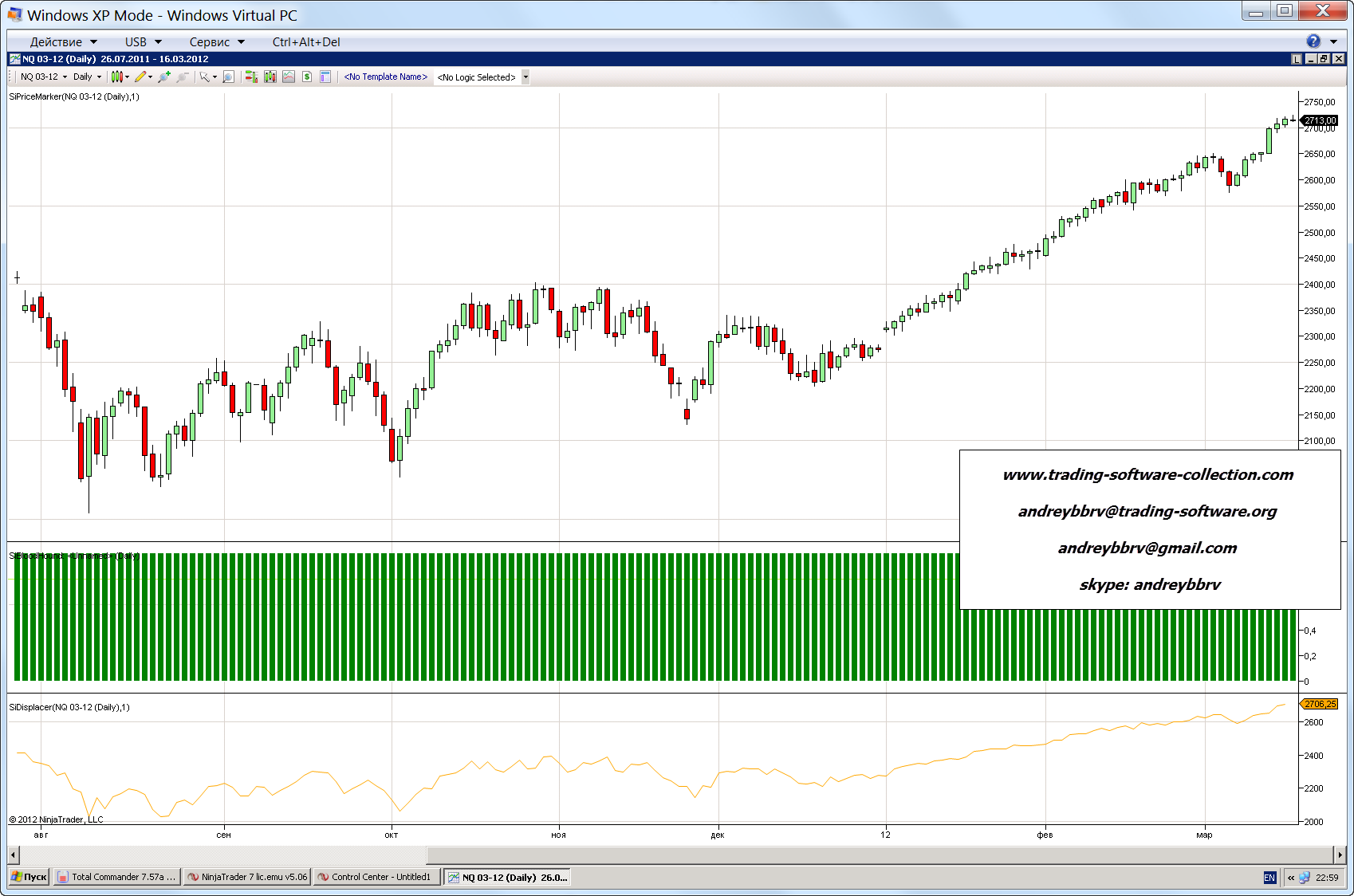Click the No Template Name link
The image size is (1354, 896).
(x=385, y=77)
